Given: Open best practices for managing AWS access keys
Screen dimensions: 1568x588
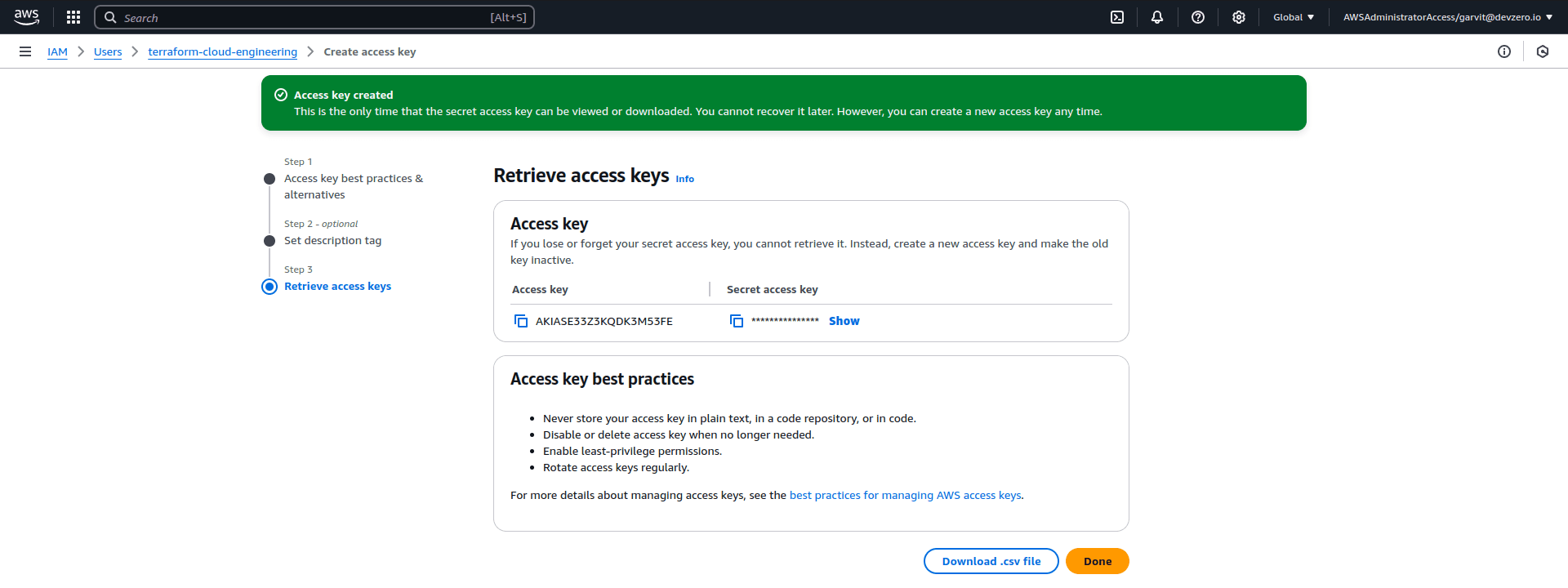Looking at the screenshot, I should (906, 495).
